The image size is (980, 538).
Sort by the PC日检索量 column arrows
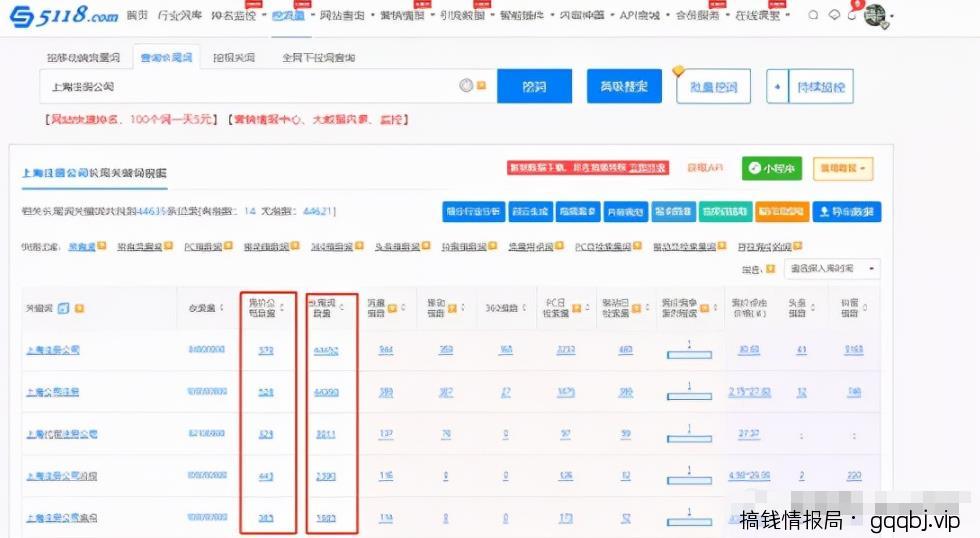click(587, 307)
